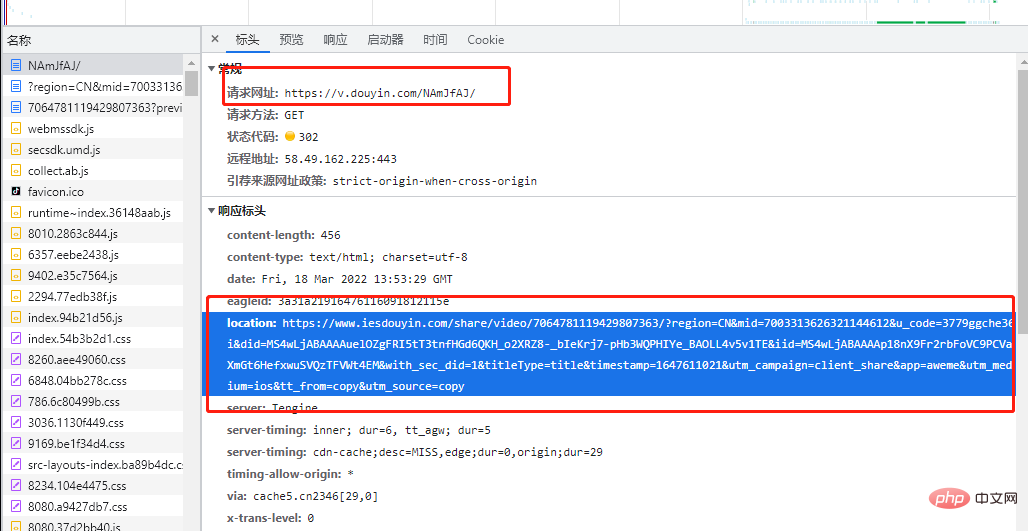Select secsdk.umd.js request
The width and height of the screenshot is (1028, 531).
tap(92, 149)
